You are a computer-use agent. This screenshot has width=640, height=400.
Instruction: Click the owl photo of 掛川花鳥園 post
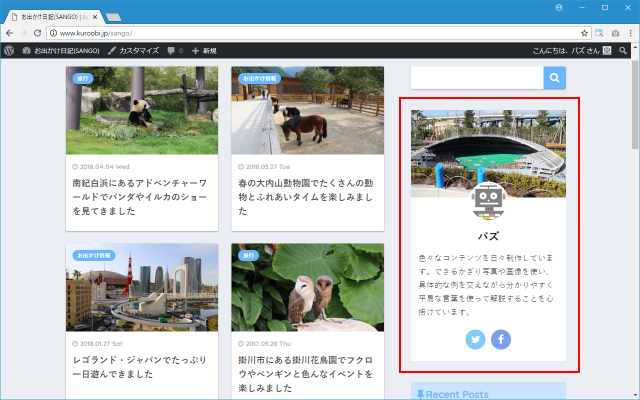coord(307,287)
